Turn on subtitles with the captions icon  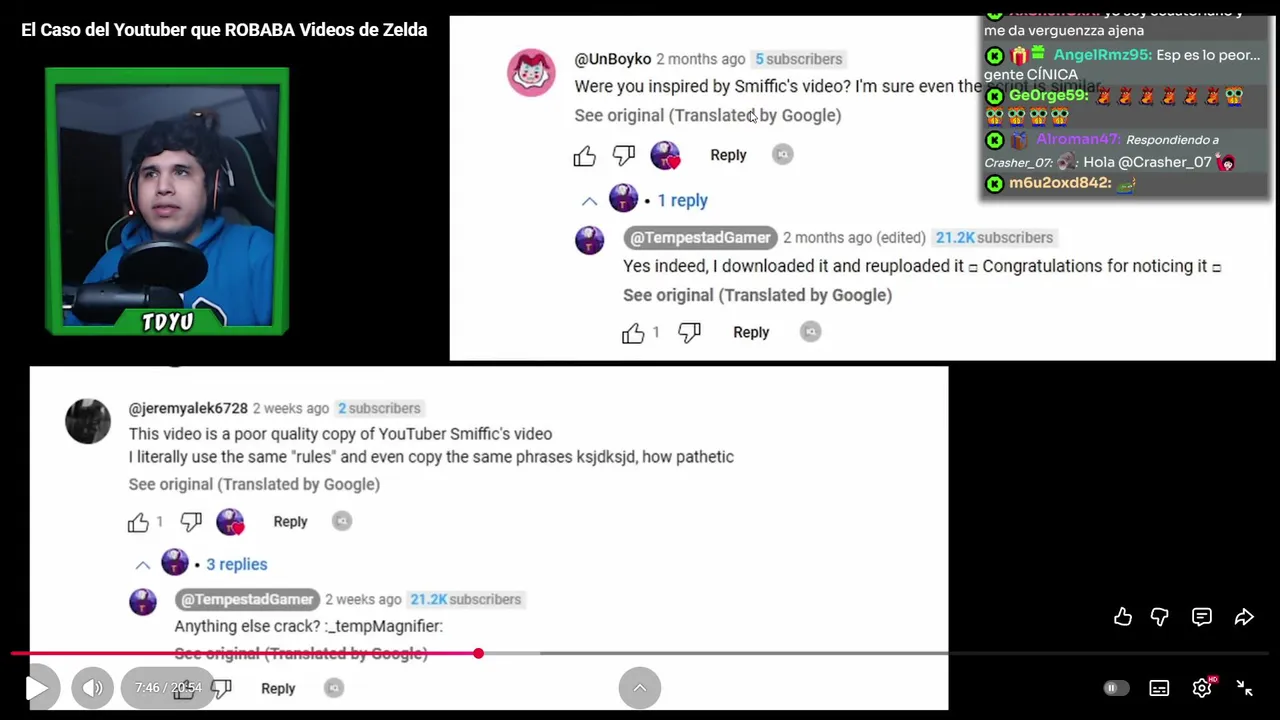tap(1159, 688)
